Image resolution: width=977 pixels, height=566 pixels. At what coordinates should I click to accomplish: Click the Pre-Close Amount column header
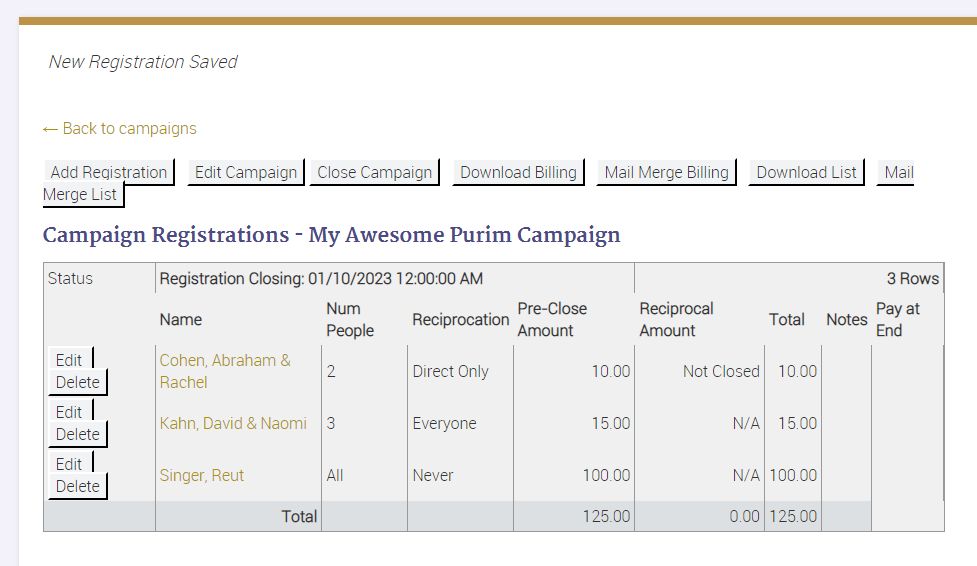(x=552, y=319)
